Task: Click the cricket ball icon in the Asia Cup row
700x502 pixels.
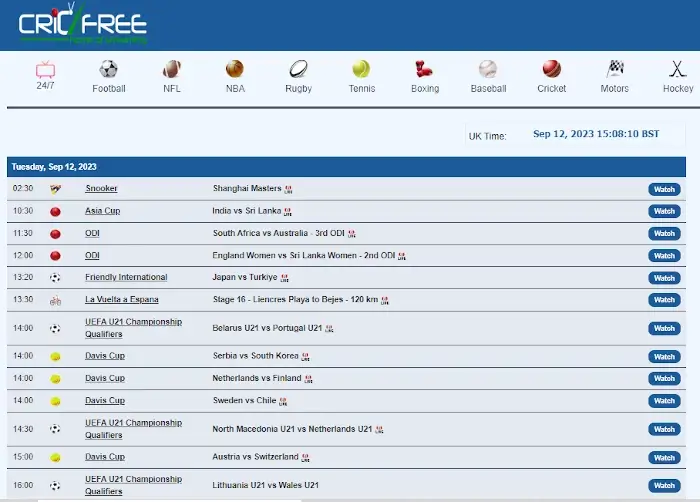Action: pyautogui.click(x=55, y=212)
